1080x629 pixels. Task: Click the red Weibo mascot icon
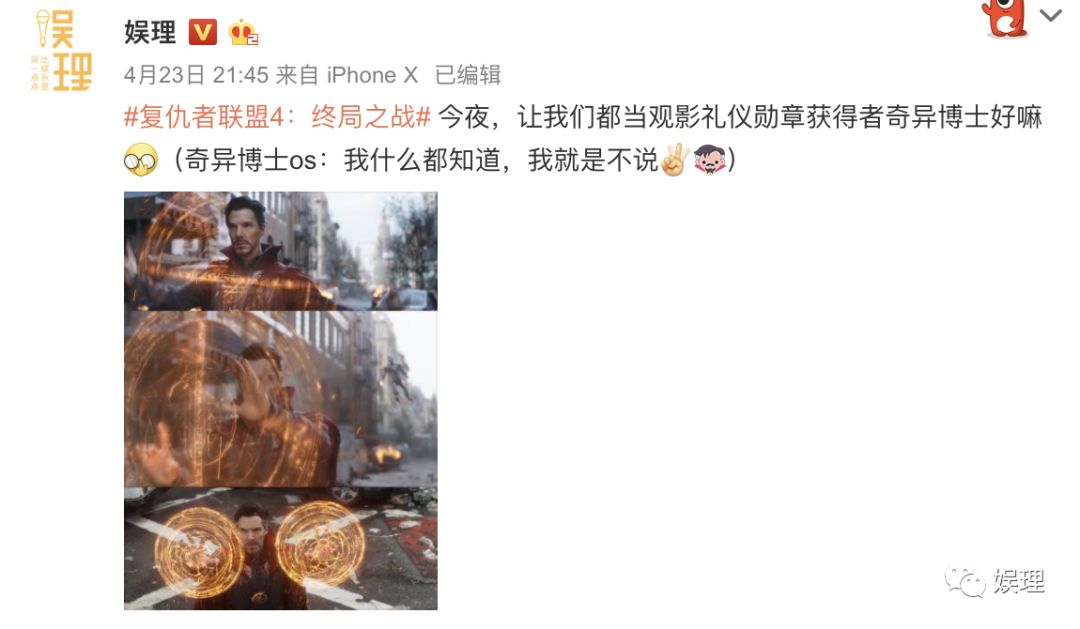[x=1006, y=18]
